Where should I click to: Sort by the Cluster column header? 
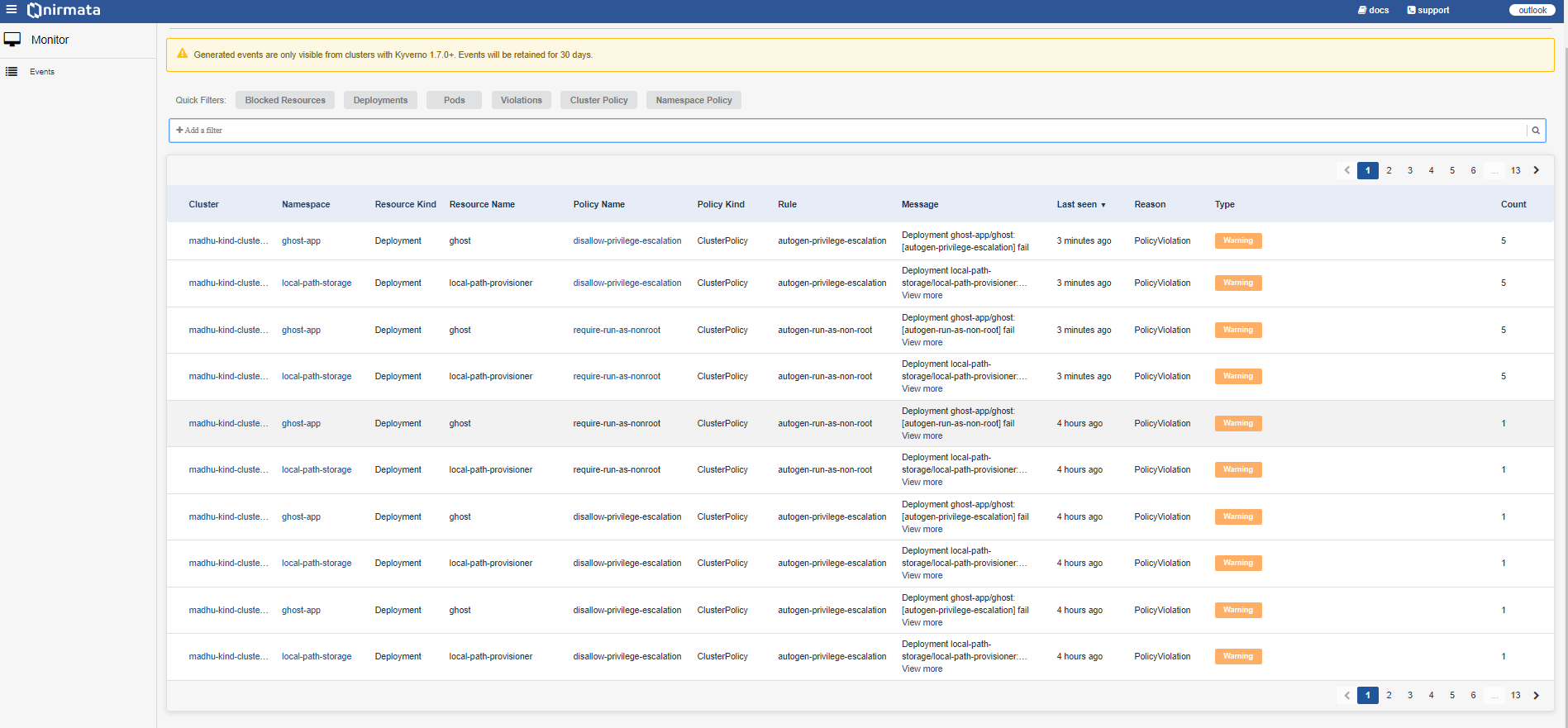(203, 204)
